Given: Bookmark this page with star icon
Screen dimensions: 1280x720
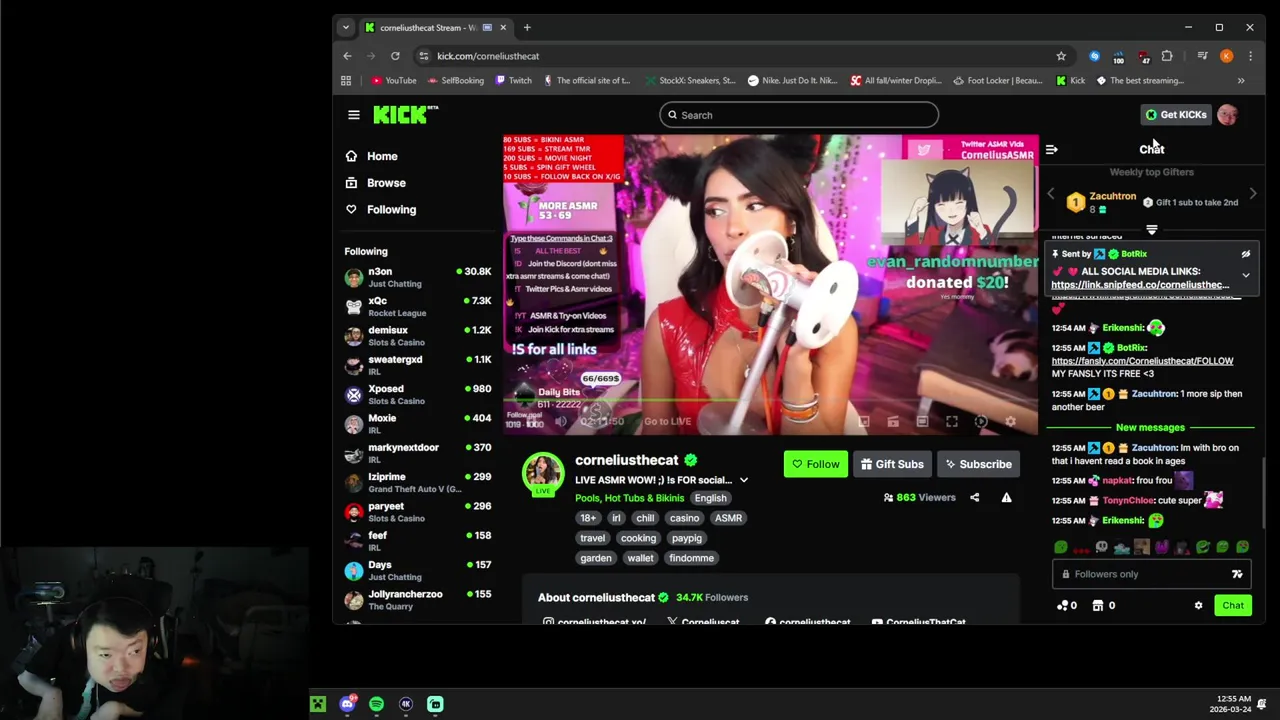Looking at the screenshot, I should pyautogui.click(x=1061, y=56).
